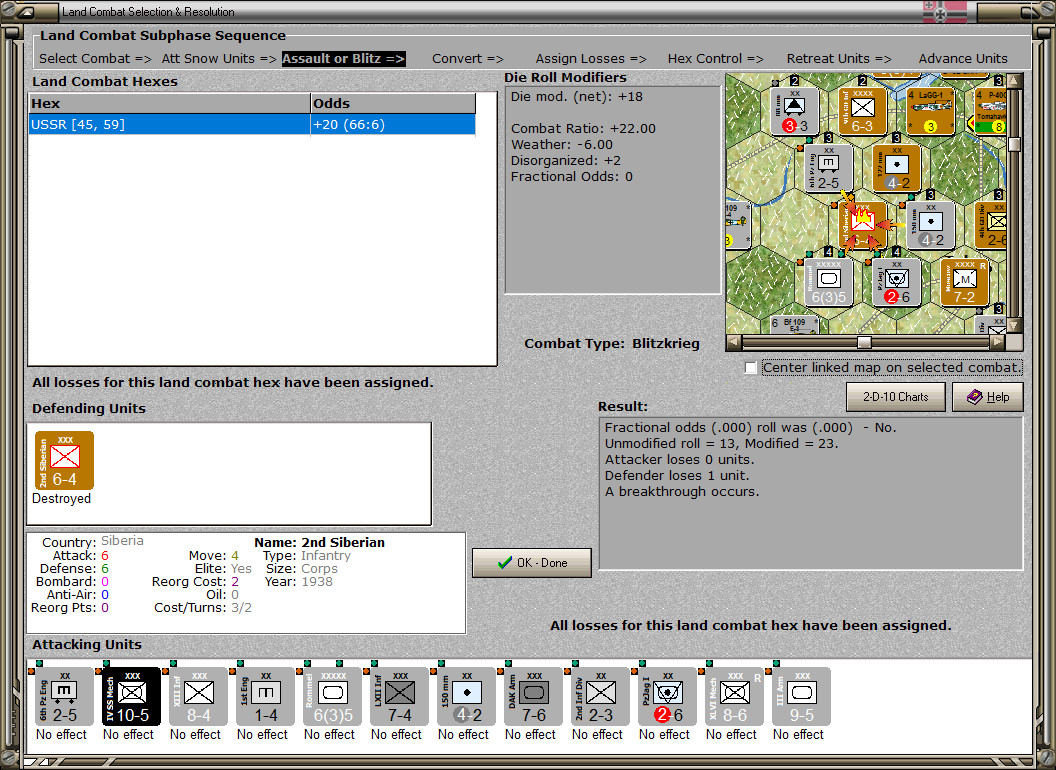Click the Advance Units subphase label
This screenshot has width=1056, height=770.
963,59
